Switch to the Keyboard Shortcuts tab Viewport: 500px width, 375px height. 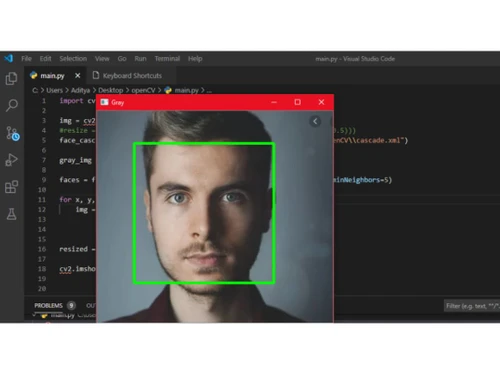click(x=132, y=76)
